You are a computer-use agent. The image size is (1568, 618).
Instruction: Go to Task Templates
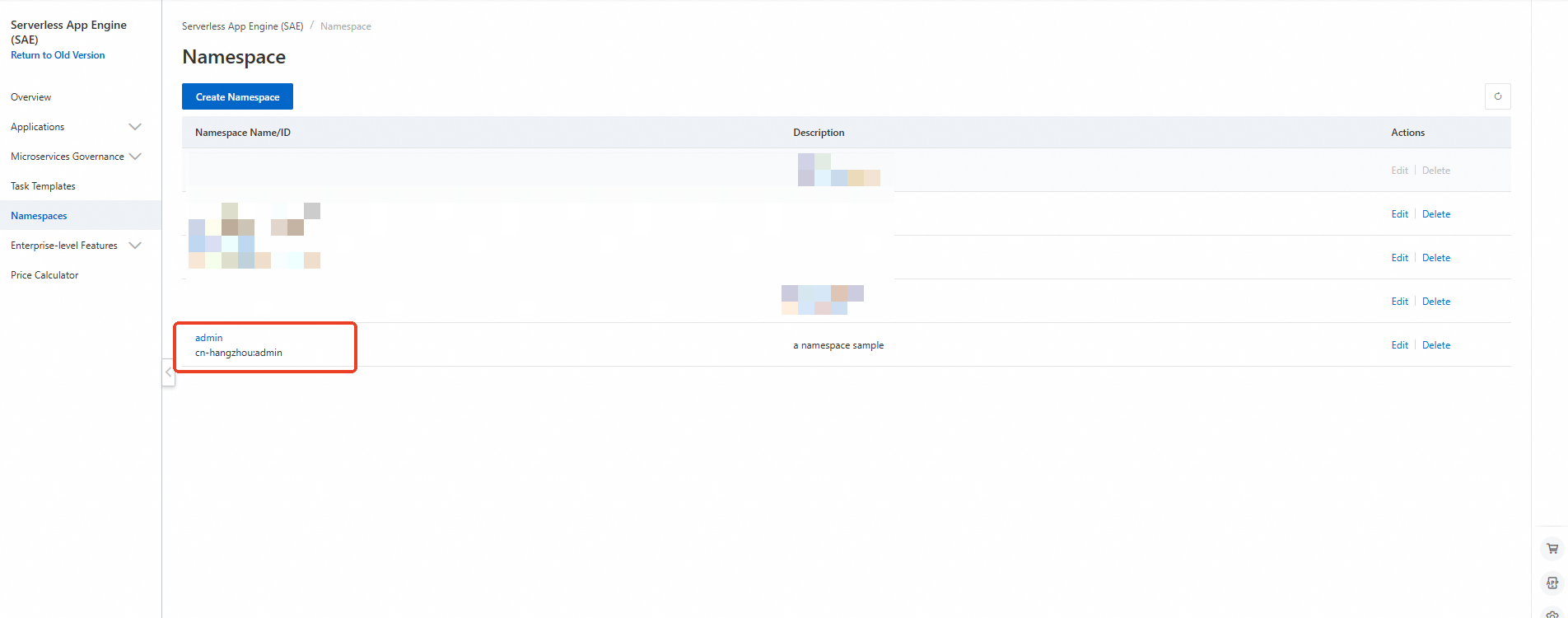point(43,186)
